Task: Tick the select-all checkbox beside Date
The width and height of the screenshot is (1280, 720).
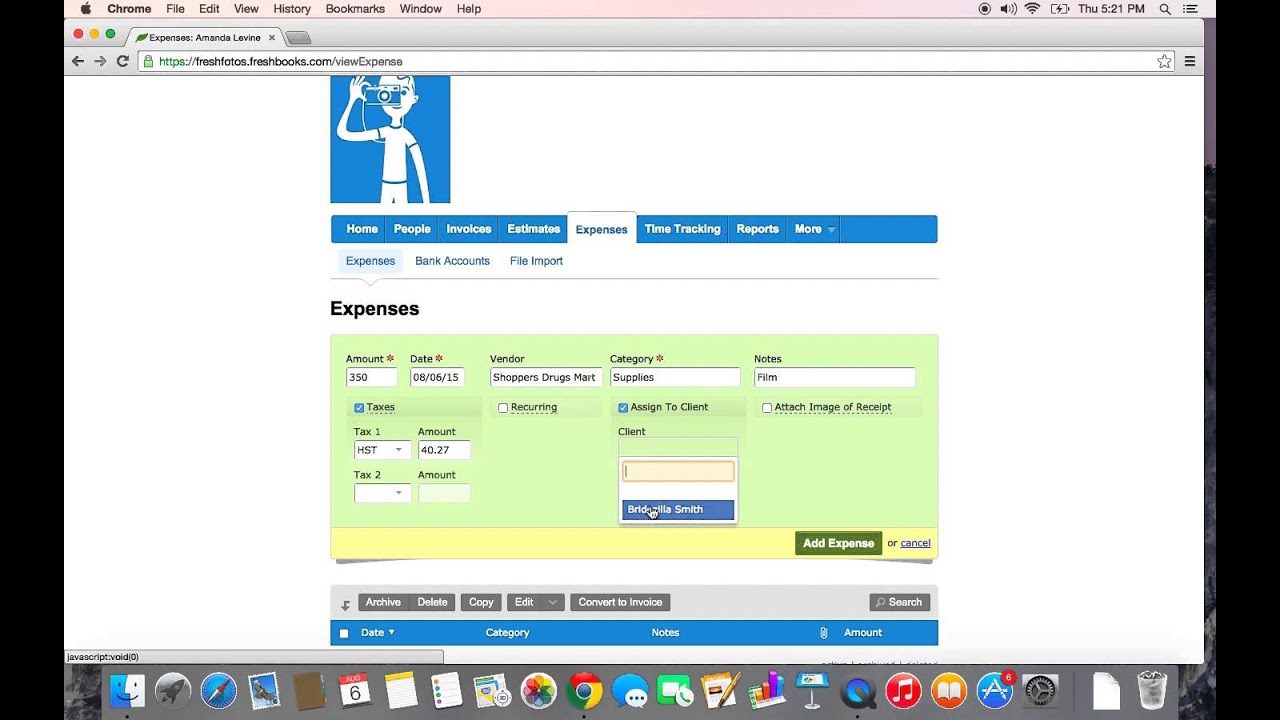Action: pos(344,633)
